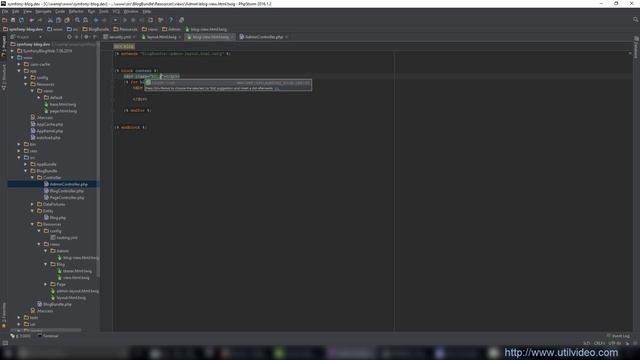
Task: Open the Project side tool tab
Action: click(x=4, y=46)
